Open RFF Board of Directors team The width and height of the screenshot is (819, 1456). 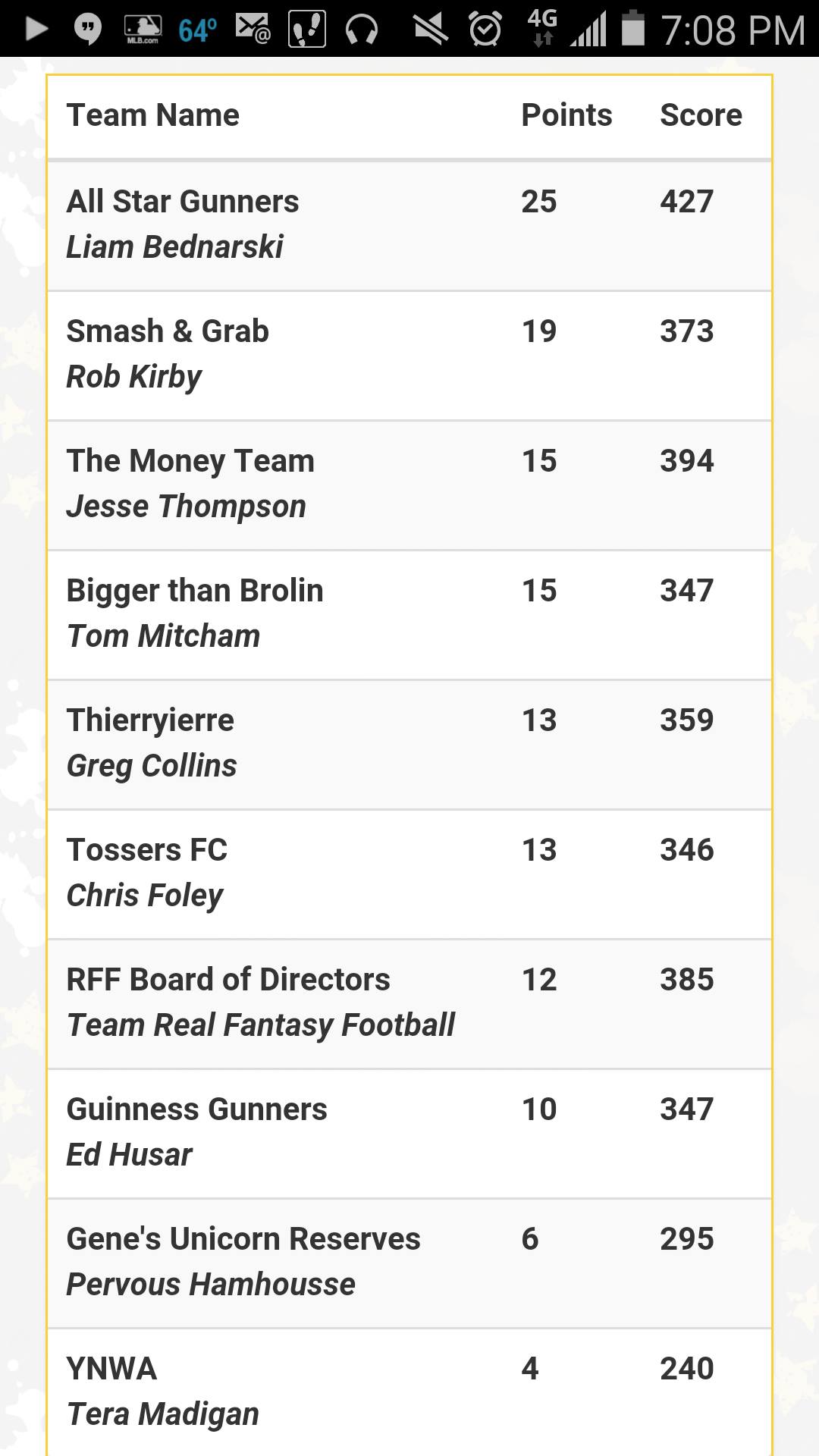228,980
